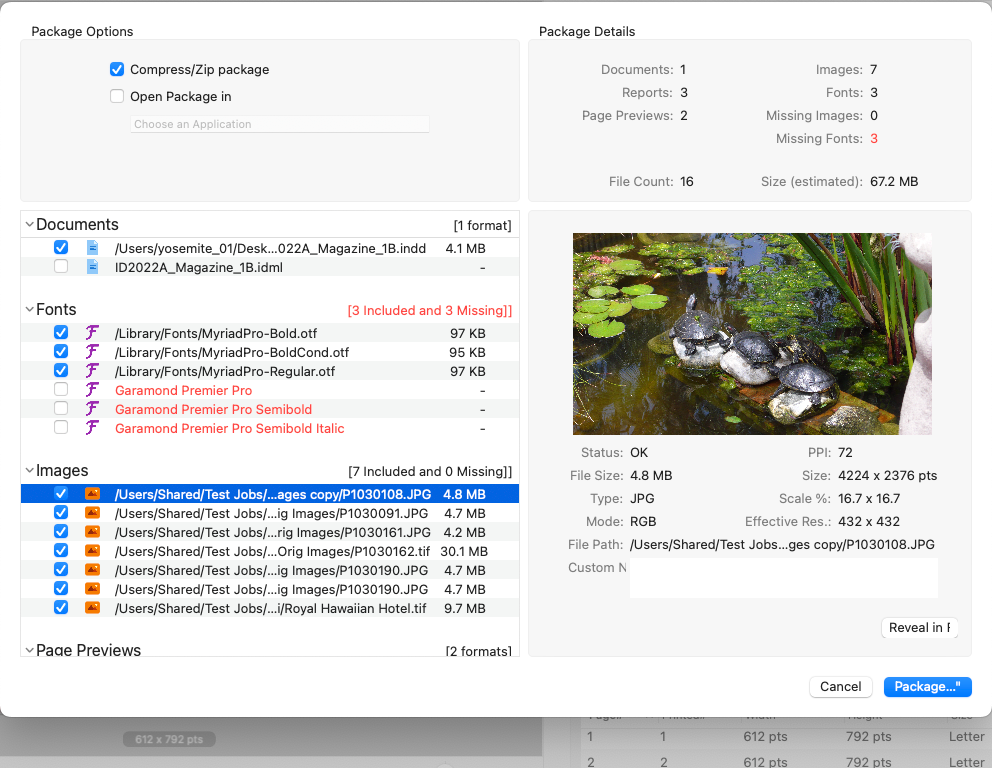Click the Cancel button

pos(840,686)
